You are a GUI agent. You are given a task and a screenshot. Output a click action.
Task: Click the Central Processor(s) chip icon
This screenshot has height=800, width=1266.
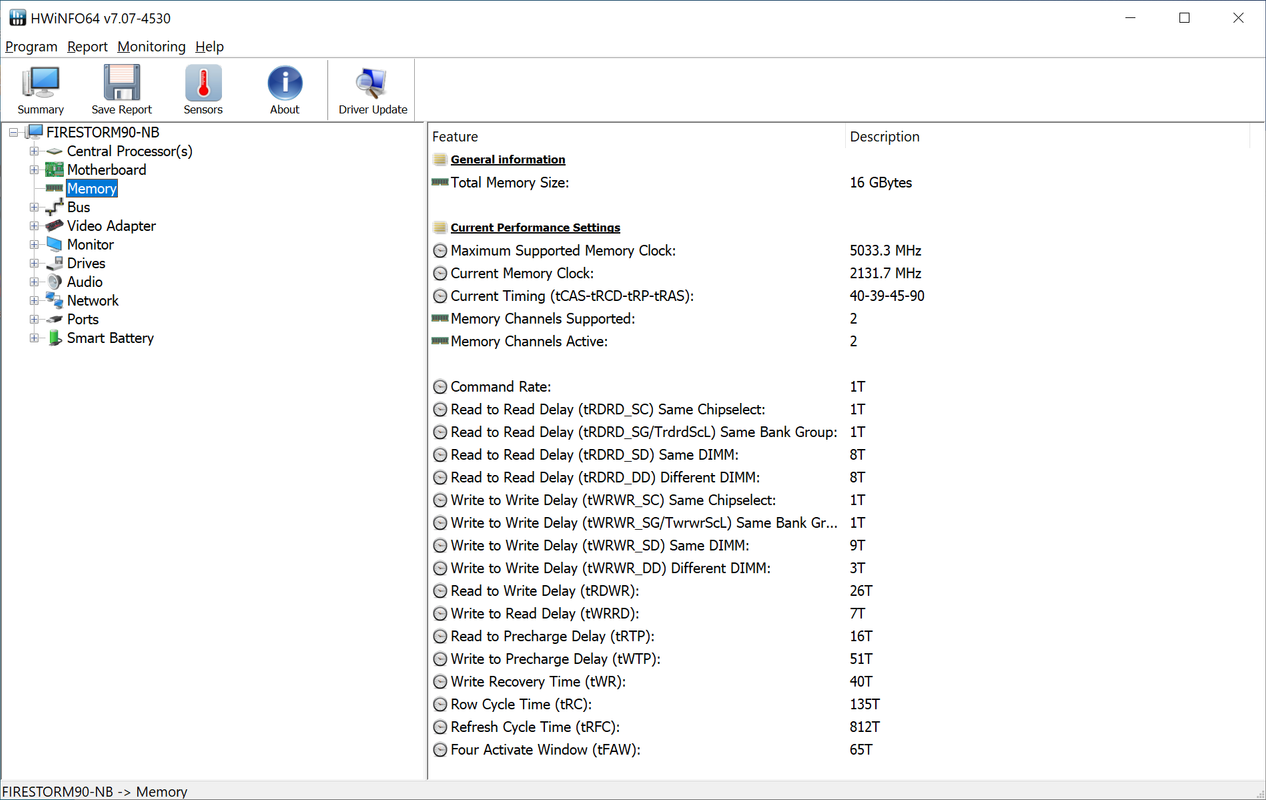54,151
